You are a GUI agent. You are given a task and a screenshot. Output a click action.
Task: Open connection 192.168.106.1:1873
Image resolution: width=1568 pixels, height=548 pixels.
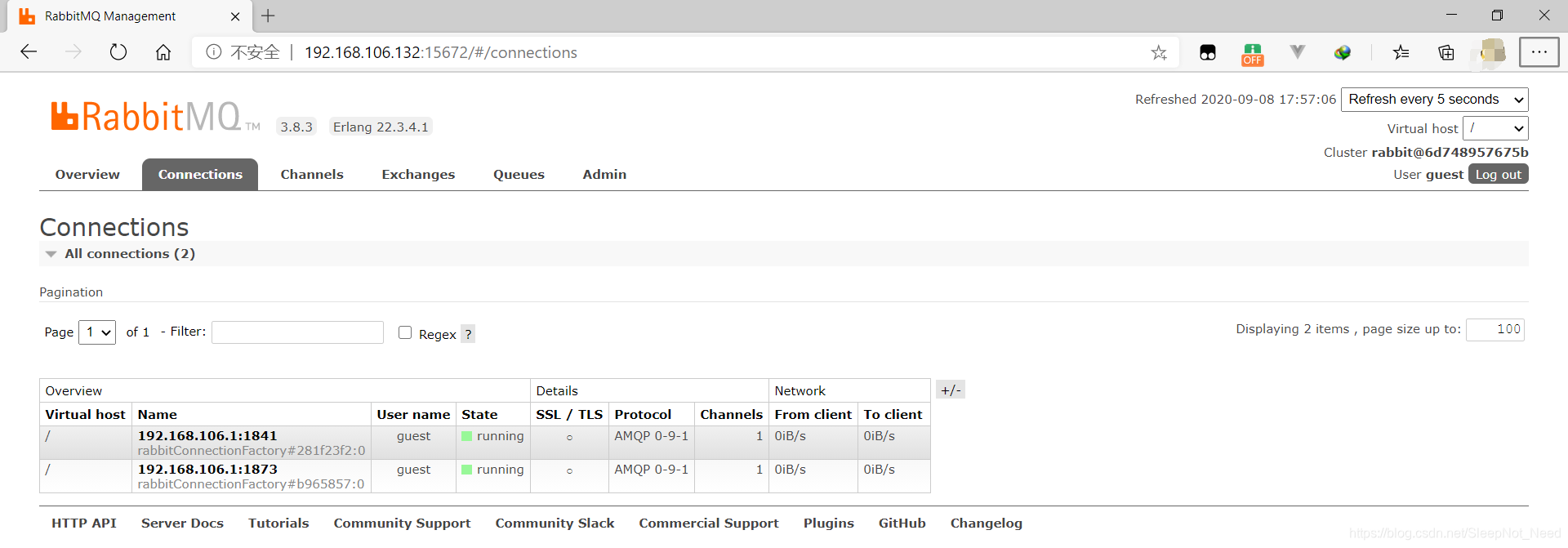click(x=207, y=470)
